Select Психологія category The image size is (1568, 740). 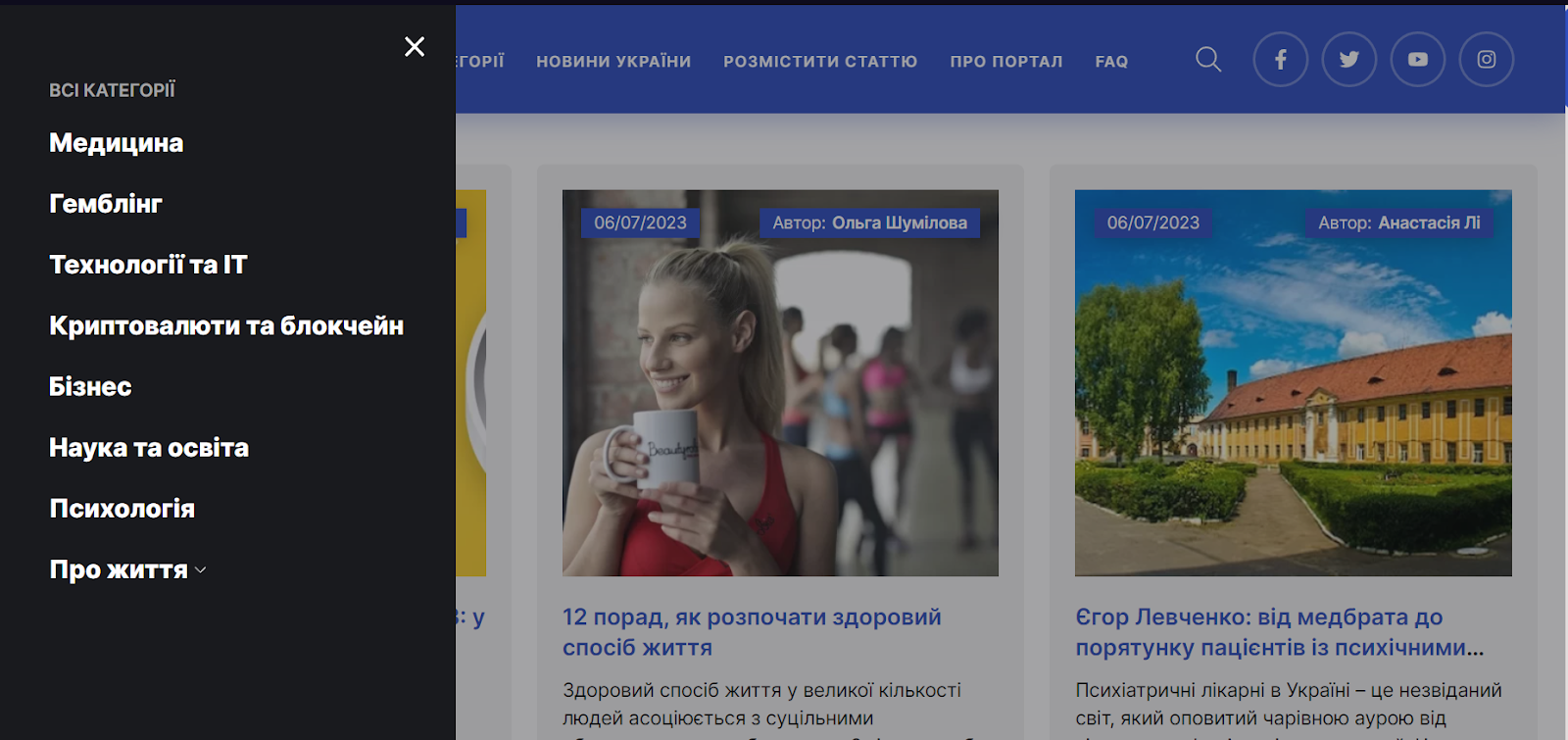click(x=122, y=508)
